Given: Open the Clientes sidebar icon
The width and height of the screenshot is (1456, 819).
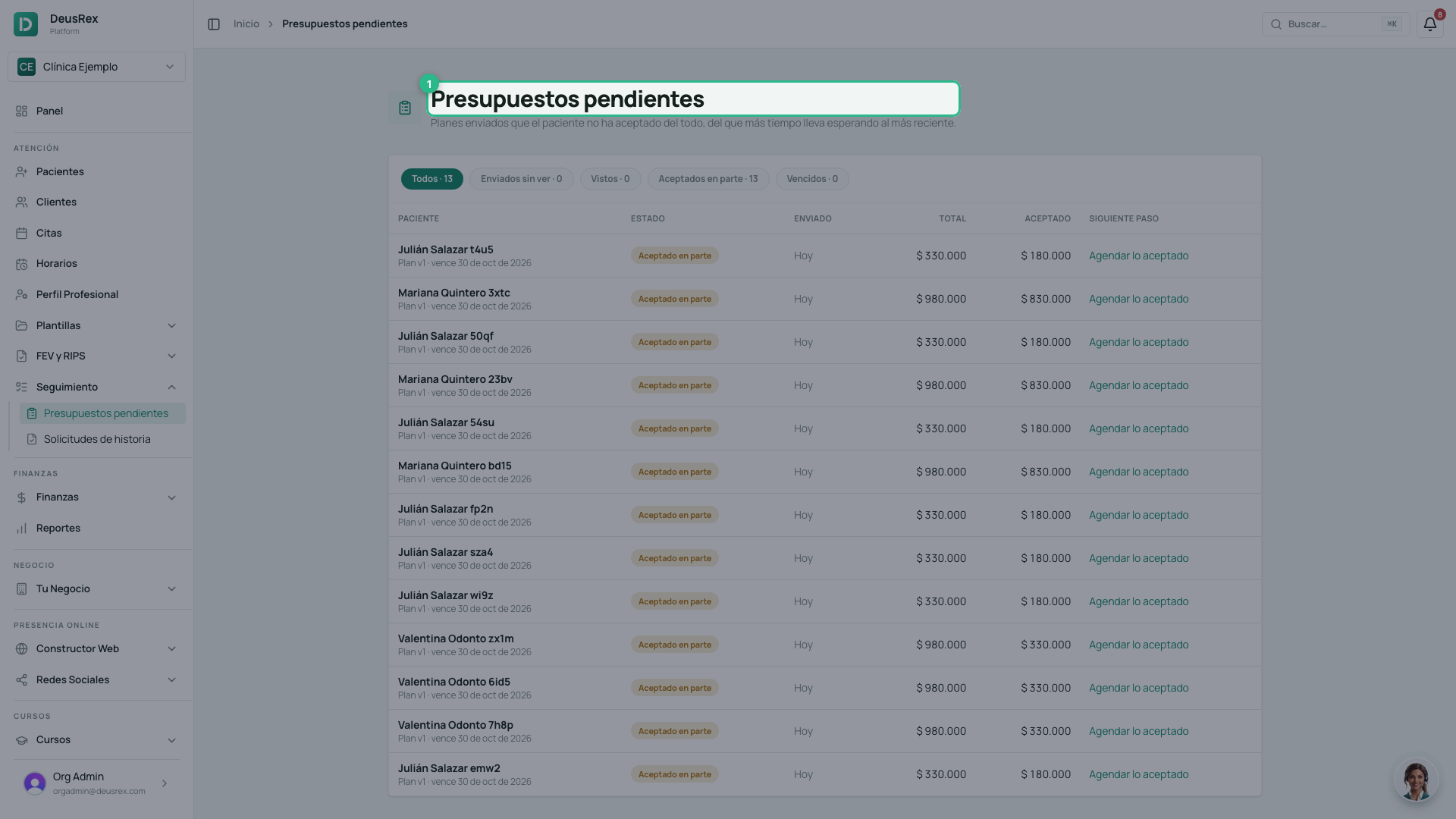Looking at the screenshot, I should (x=21, y=202).
